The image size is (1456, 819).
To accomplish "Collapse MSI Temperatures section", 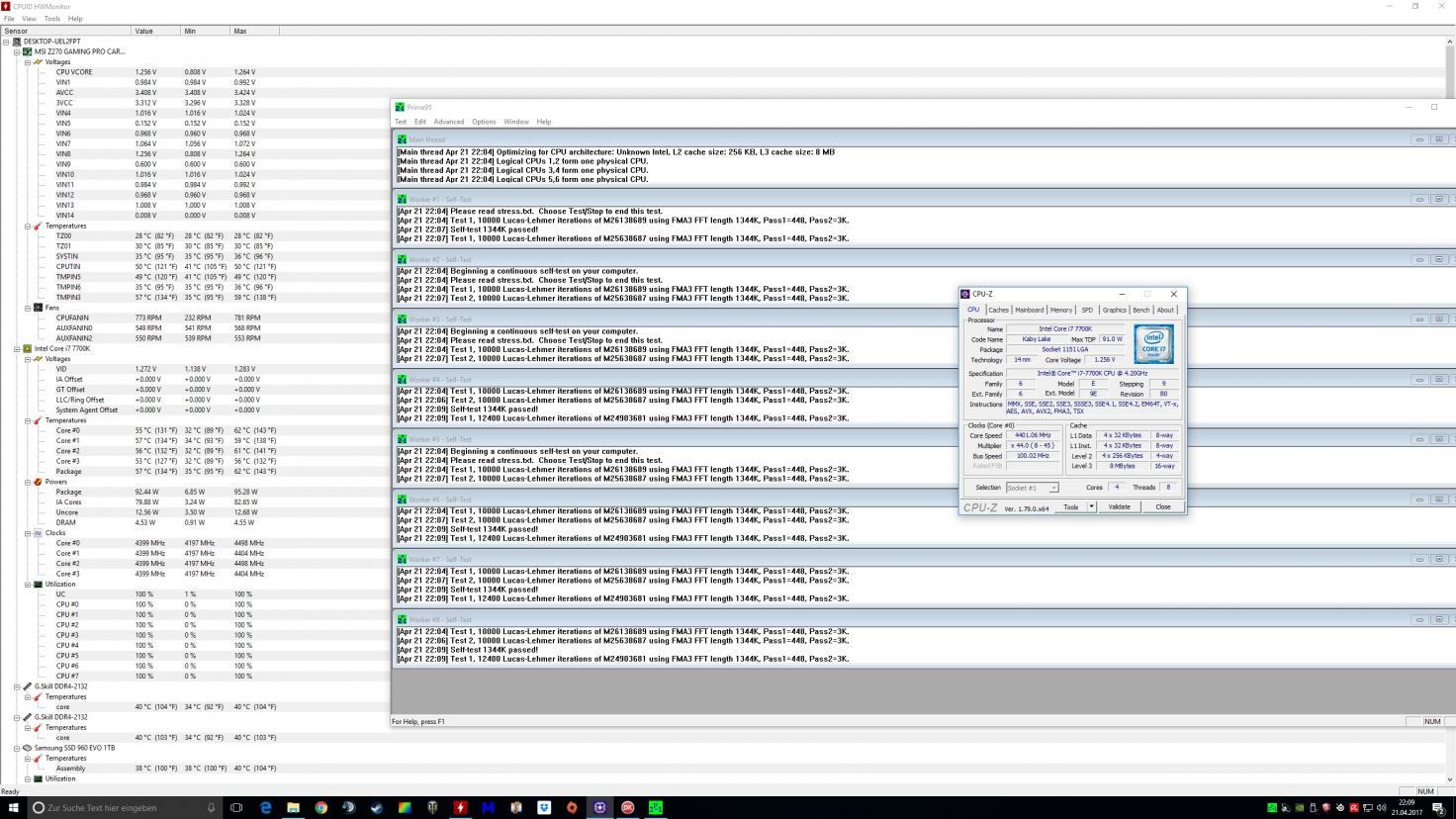I will [28, 226].
